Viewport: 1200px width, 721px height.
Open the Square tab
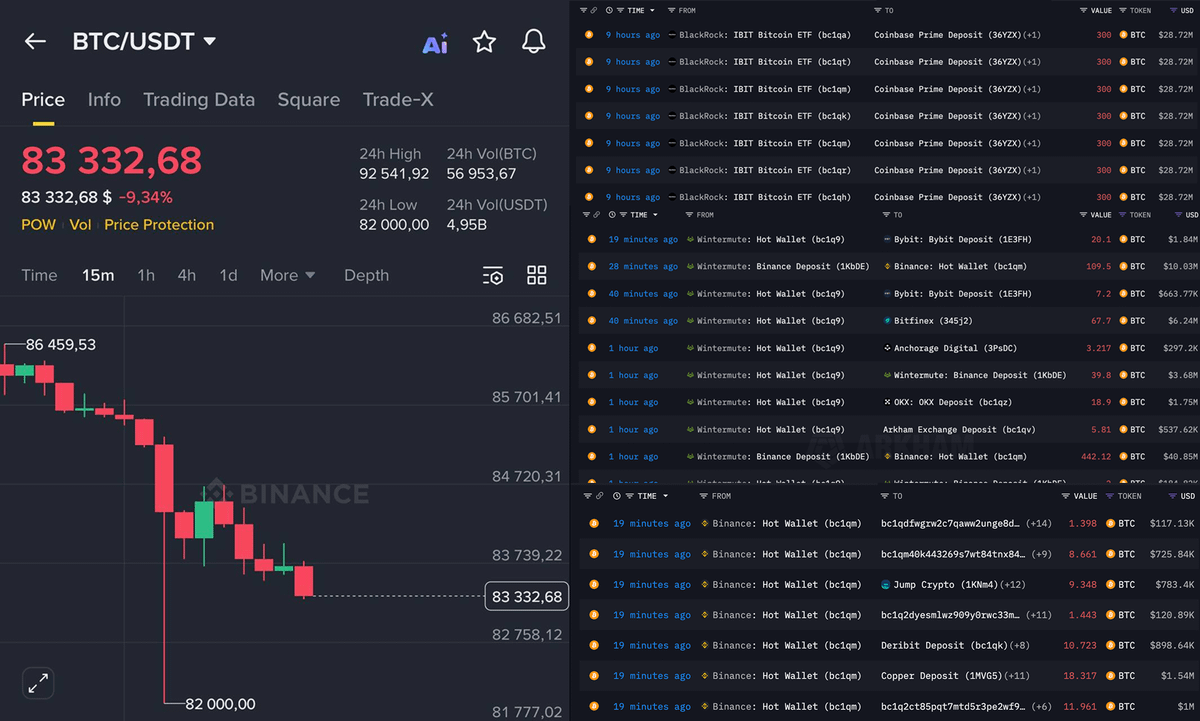309,100
